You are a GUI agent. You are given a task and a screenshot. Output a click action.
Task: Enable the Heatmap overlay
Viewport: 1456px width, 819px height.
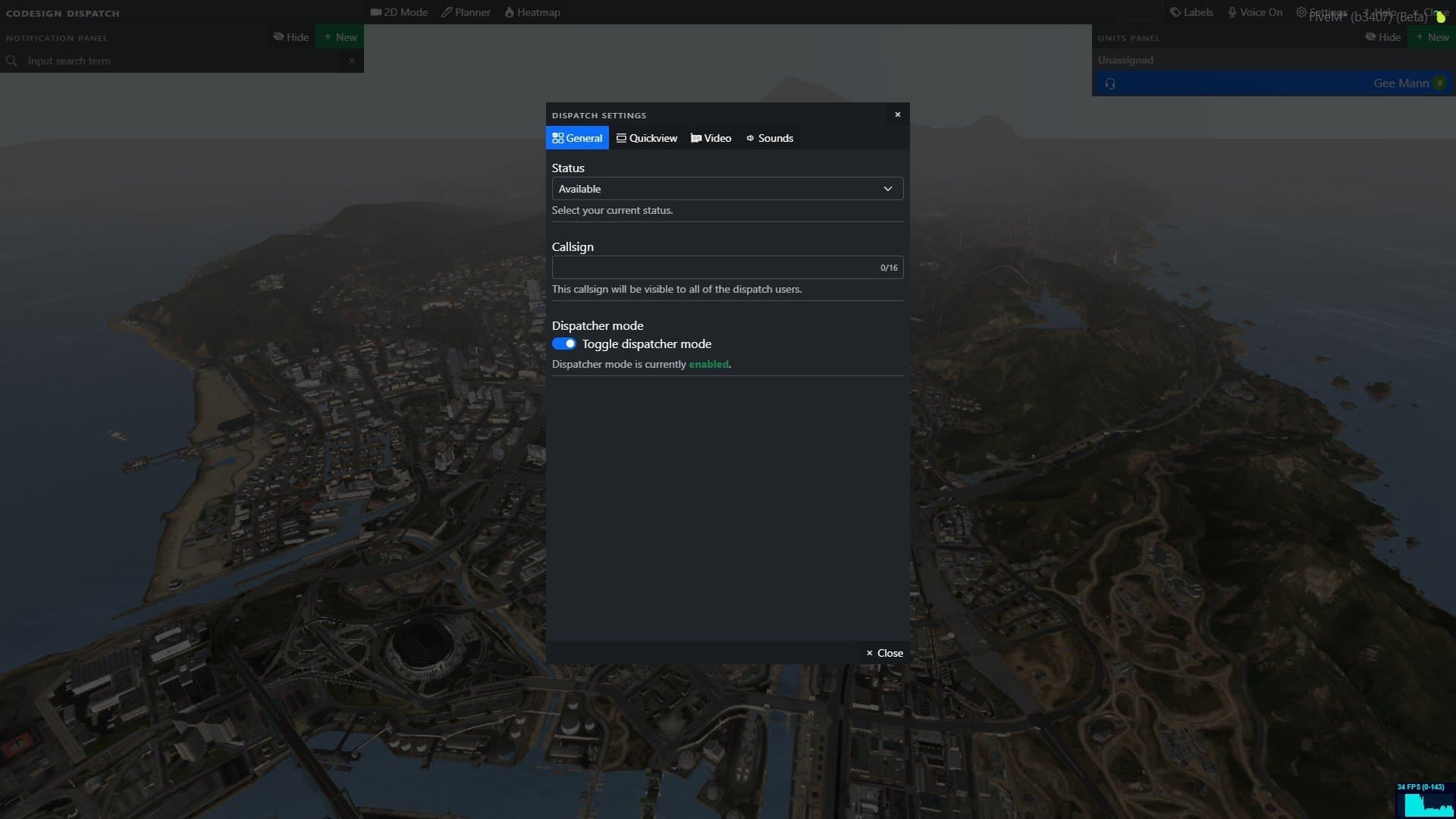click(x=532, y=11)
